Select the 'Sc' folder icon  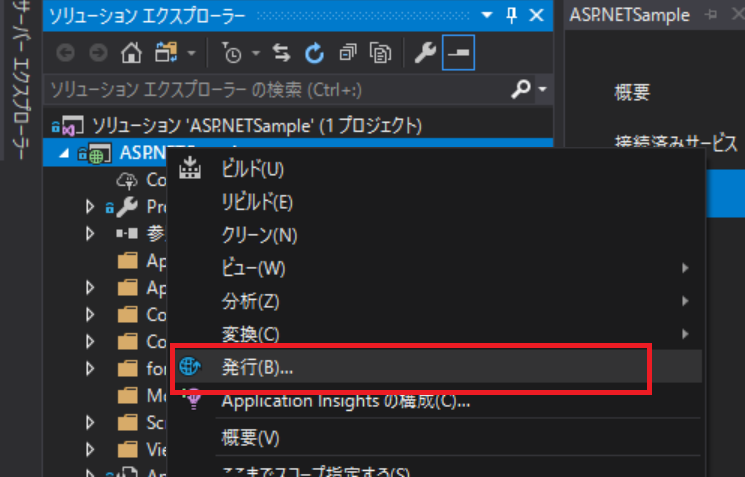tap(127, 422)
